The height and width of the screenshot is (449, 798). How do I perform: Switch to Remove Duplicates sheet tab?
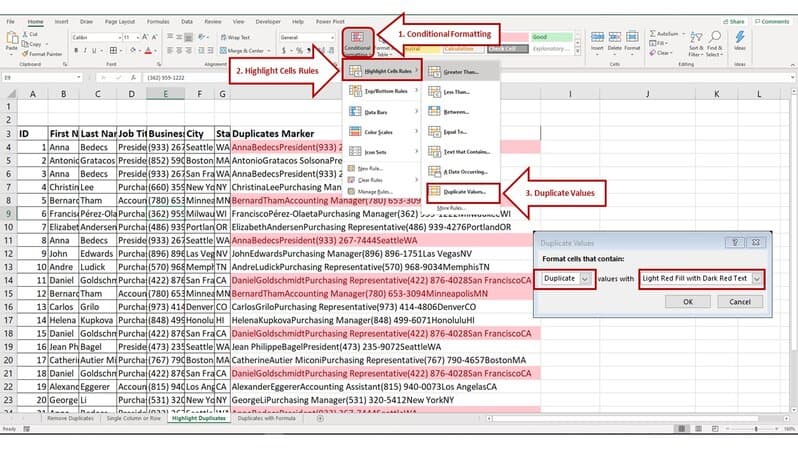(x=70, y=418)
